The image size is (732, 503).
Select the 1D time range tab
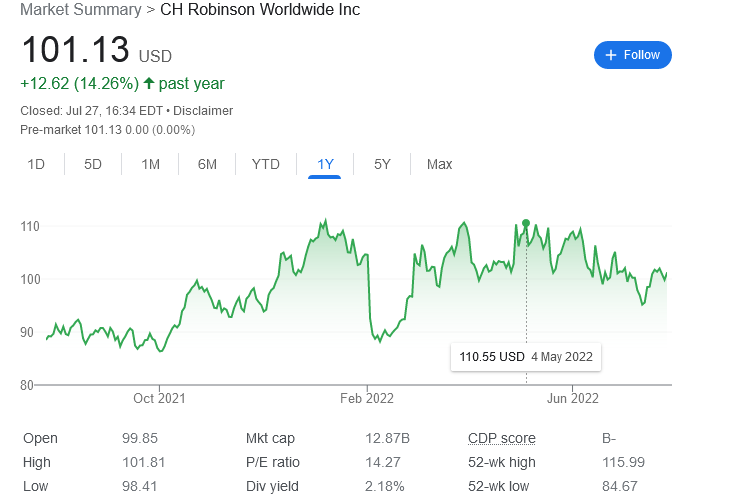tap(36, 164)
